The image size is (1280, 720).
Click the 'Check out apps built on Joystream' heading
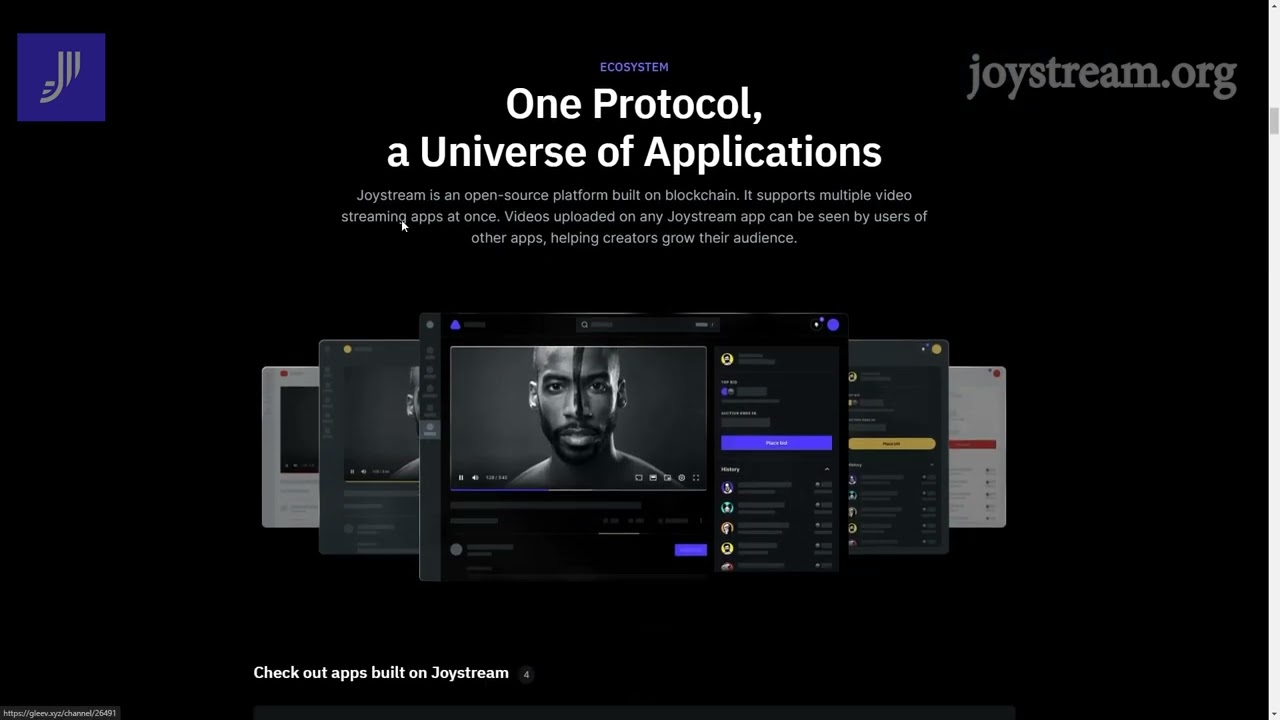click(381, 673)
